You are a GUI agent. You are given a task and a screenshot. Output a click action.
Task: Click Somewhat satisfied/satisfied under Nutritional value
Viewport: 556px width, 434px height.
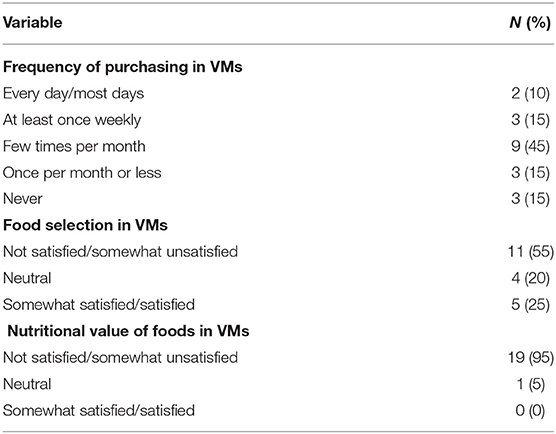pos(99,411)
